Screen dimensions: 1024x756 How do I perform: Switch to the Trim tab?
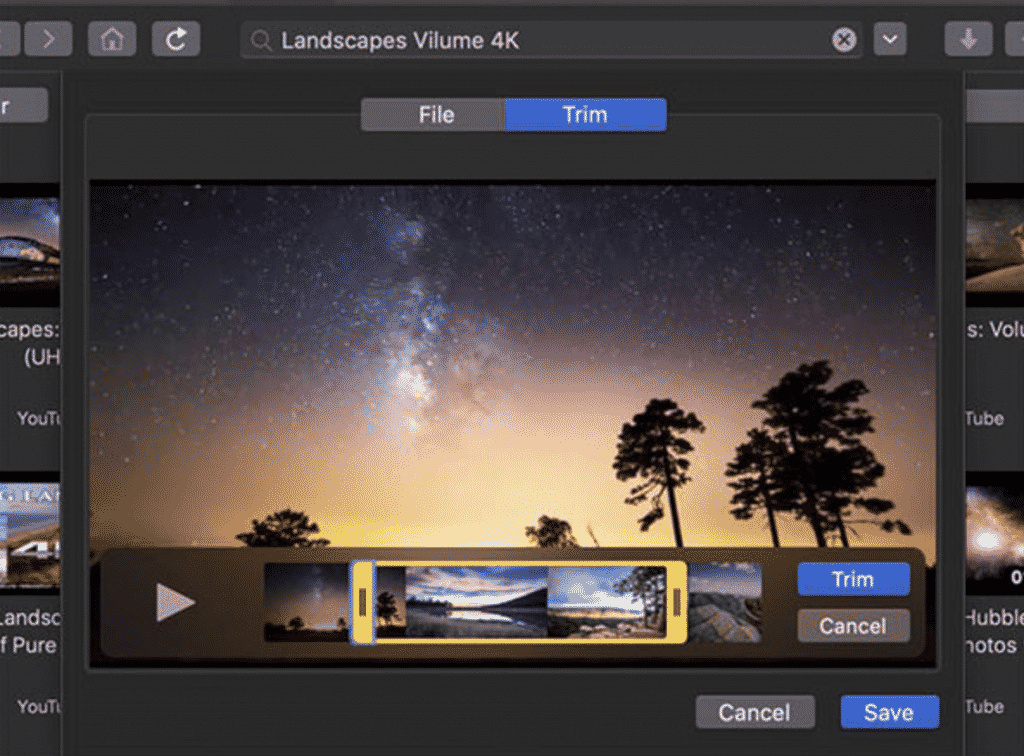point(586,114)
